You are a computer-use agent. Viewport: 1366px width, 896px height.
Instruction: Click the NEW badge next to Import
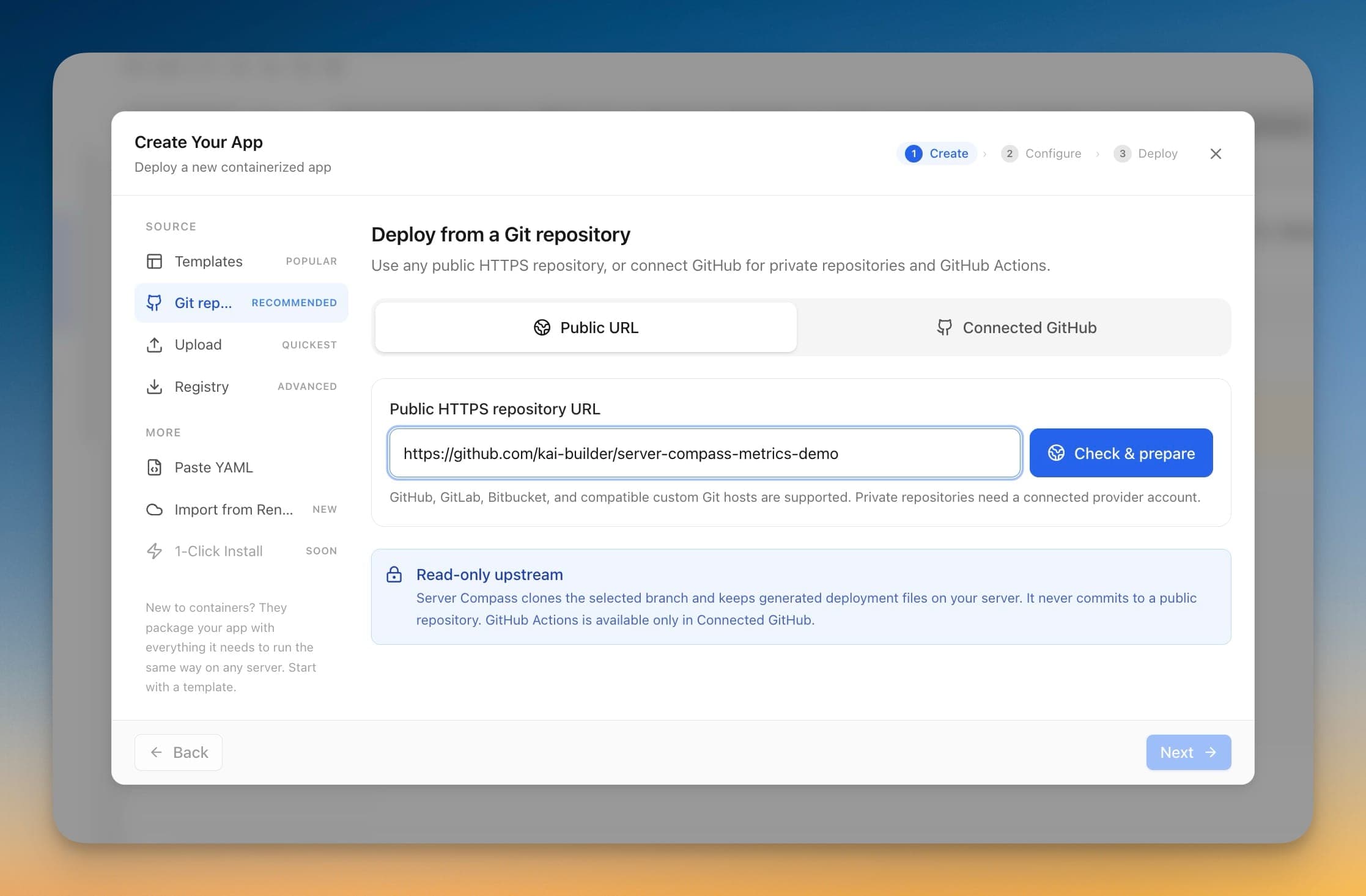point(325,510)
